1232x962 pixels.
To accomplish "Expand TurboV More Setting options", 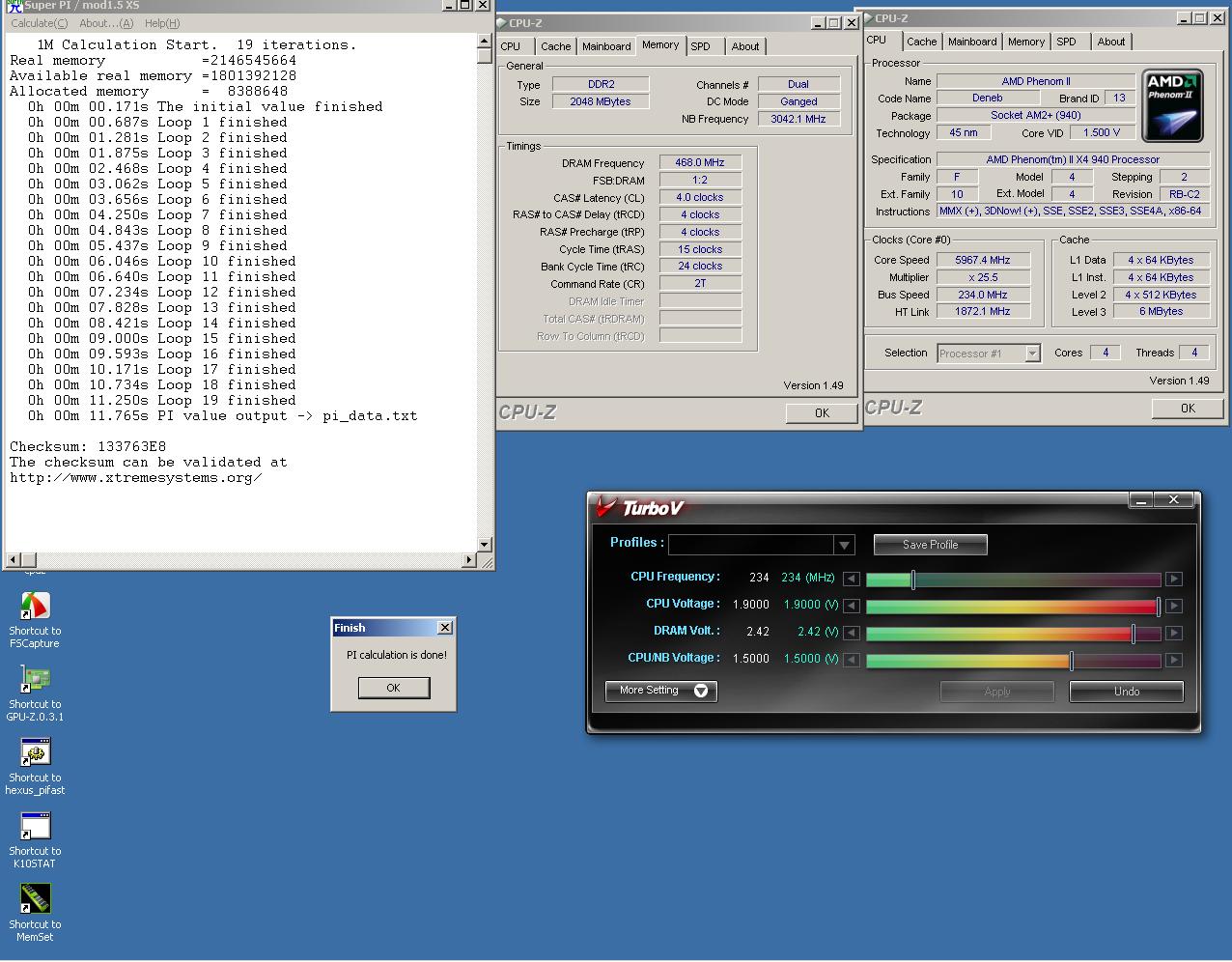I will [661, 691].
